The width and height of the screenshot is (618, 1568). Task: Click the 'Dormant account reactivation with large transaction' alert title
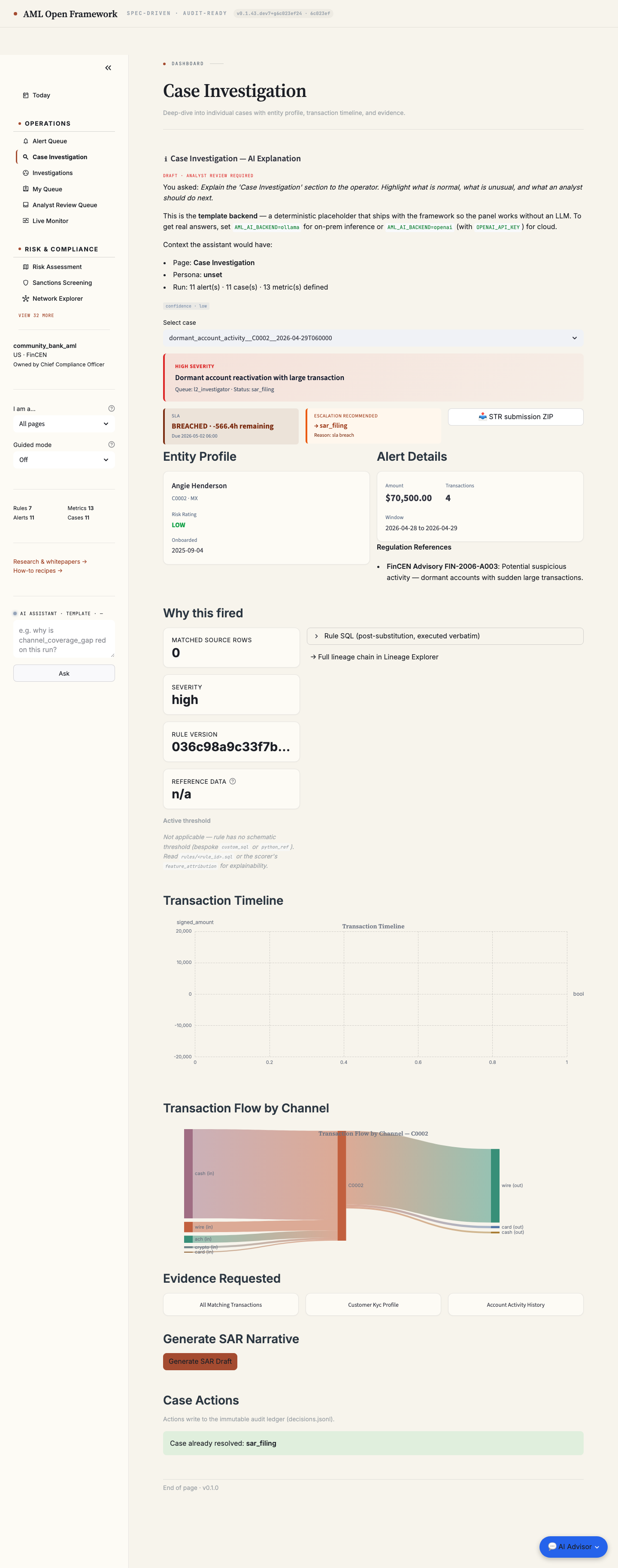pos(259,378)
